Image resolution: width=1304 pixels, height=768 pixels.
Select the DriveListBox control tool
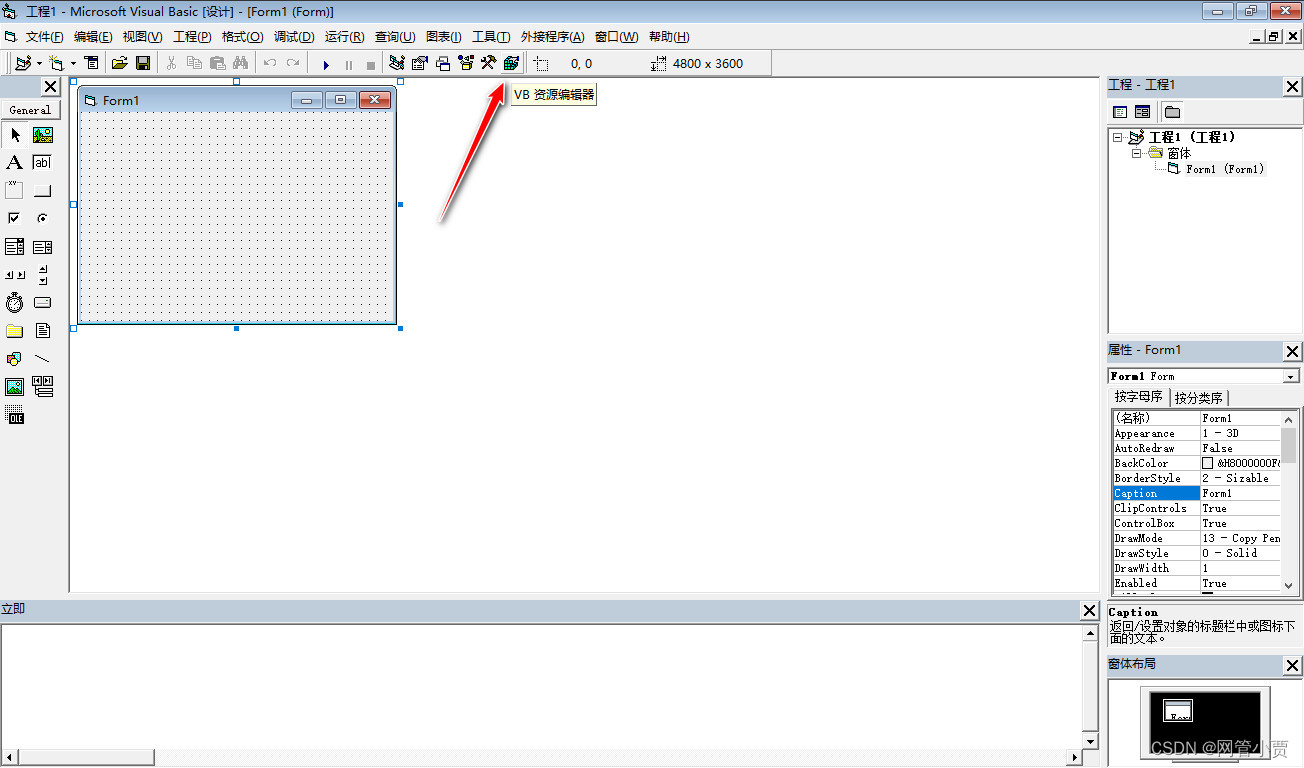(x=43, y=303)
